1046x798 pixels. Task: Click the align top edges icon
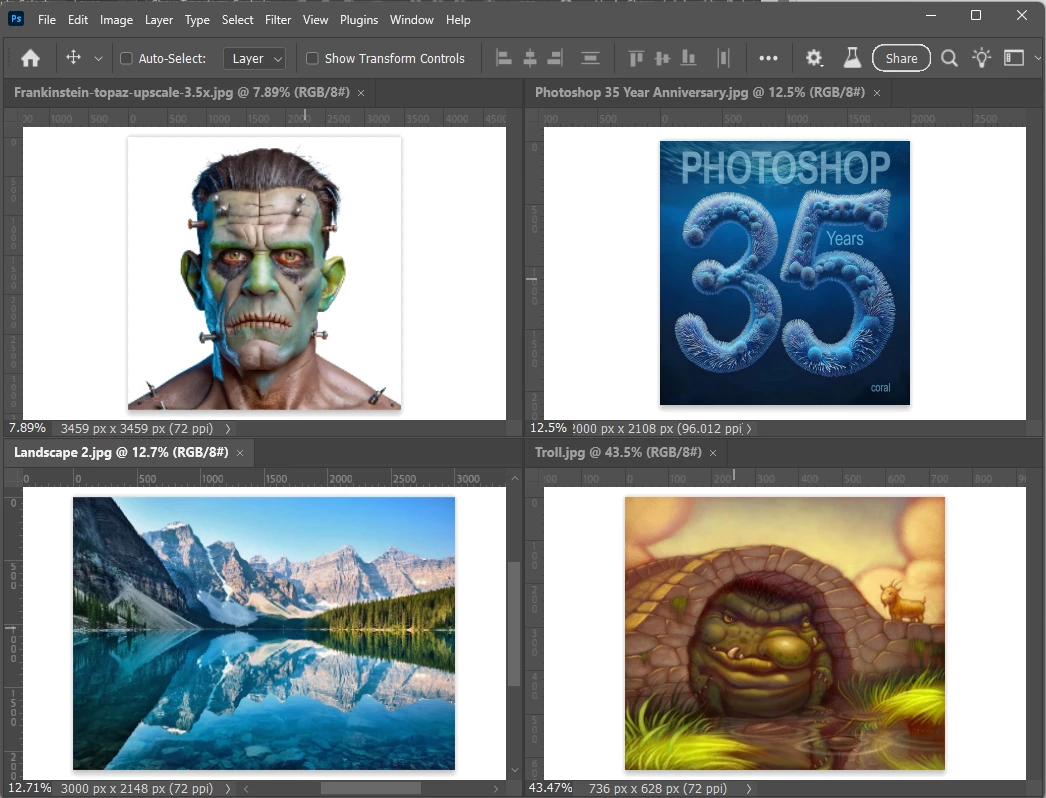636,59
